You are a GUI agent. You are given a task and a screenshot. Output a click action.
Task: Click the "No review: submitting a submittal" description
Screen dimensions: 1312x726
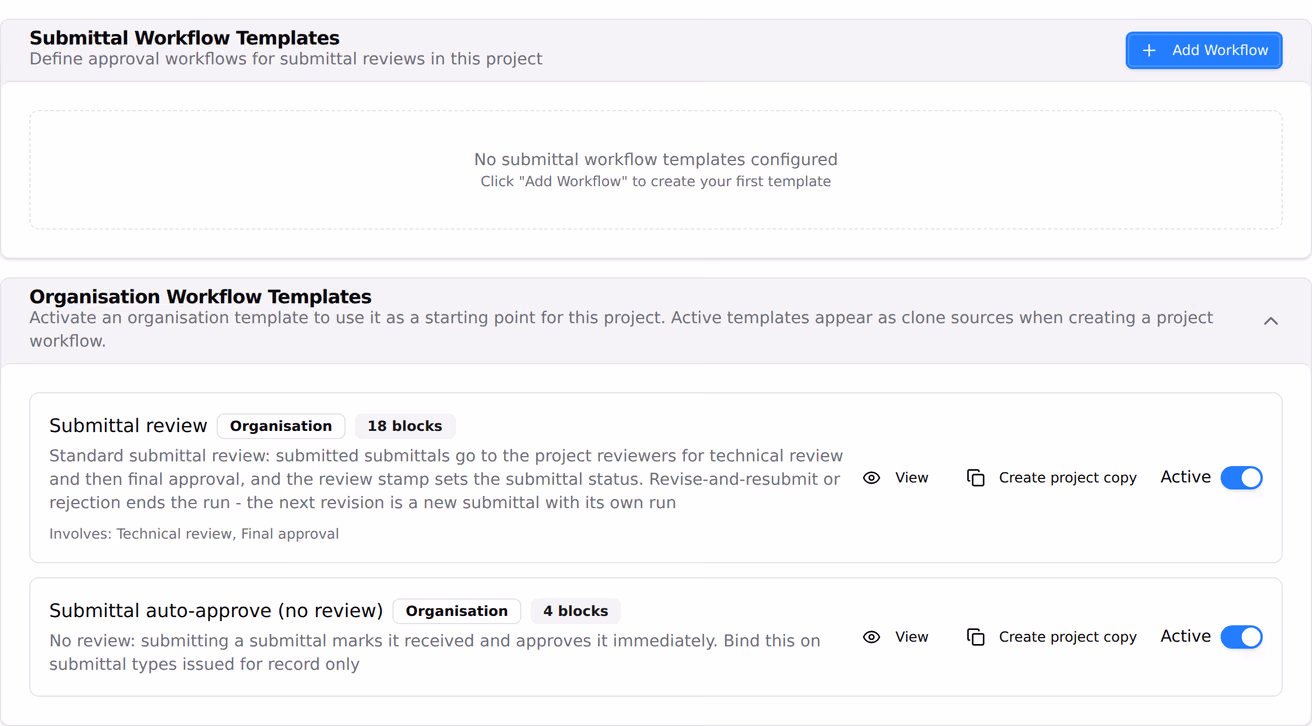click(x=435, y=652)
